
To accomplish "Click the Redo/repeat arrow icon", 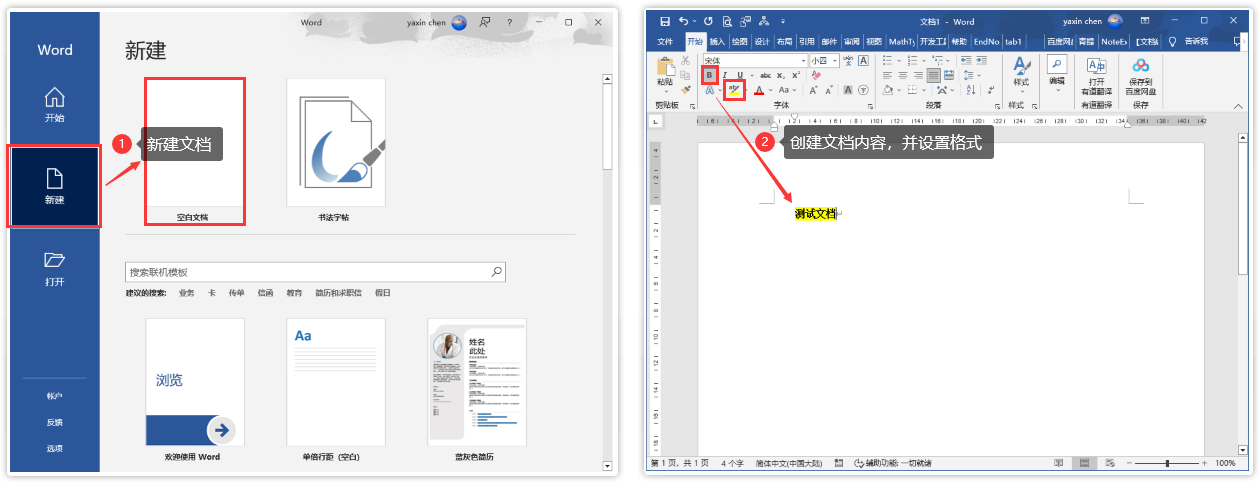I will pos(708,21).
